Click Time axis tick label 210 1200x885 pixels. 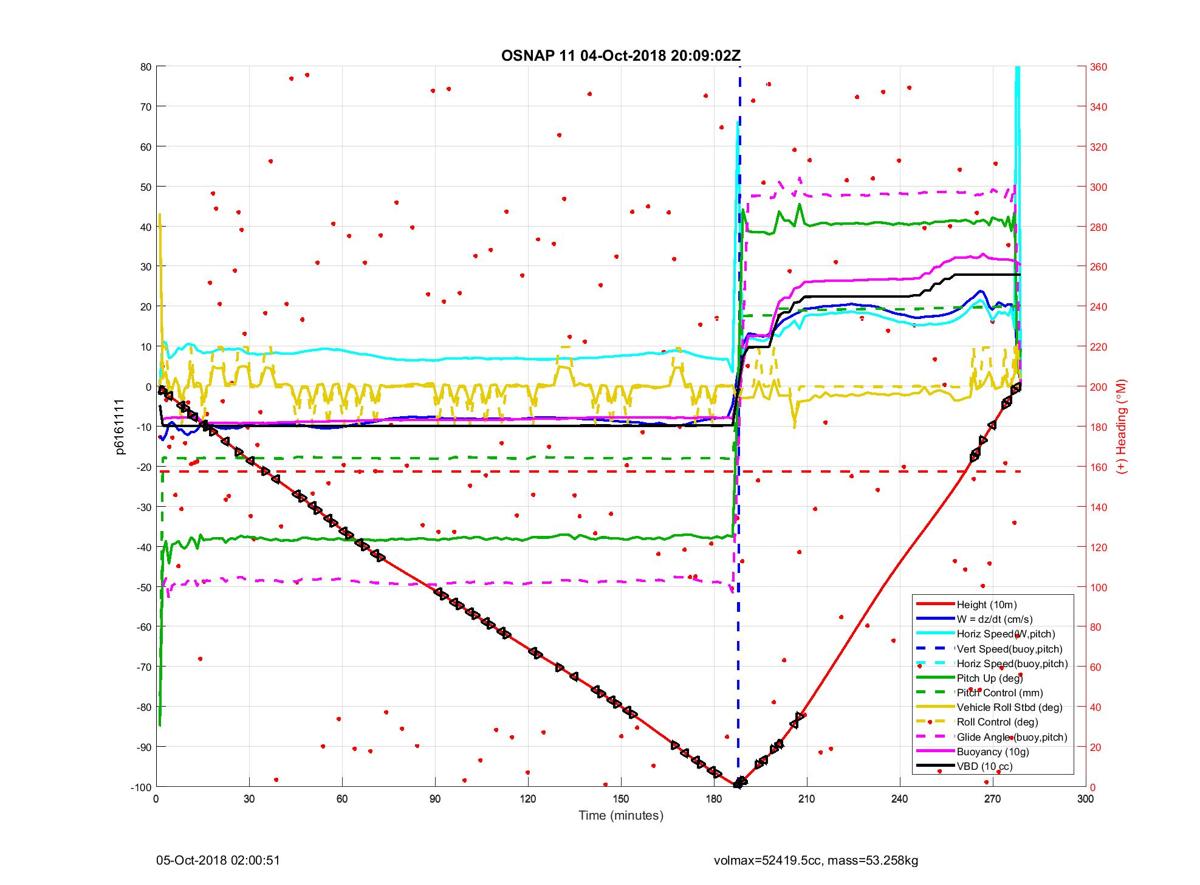click(806, 799)
